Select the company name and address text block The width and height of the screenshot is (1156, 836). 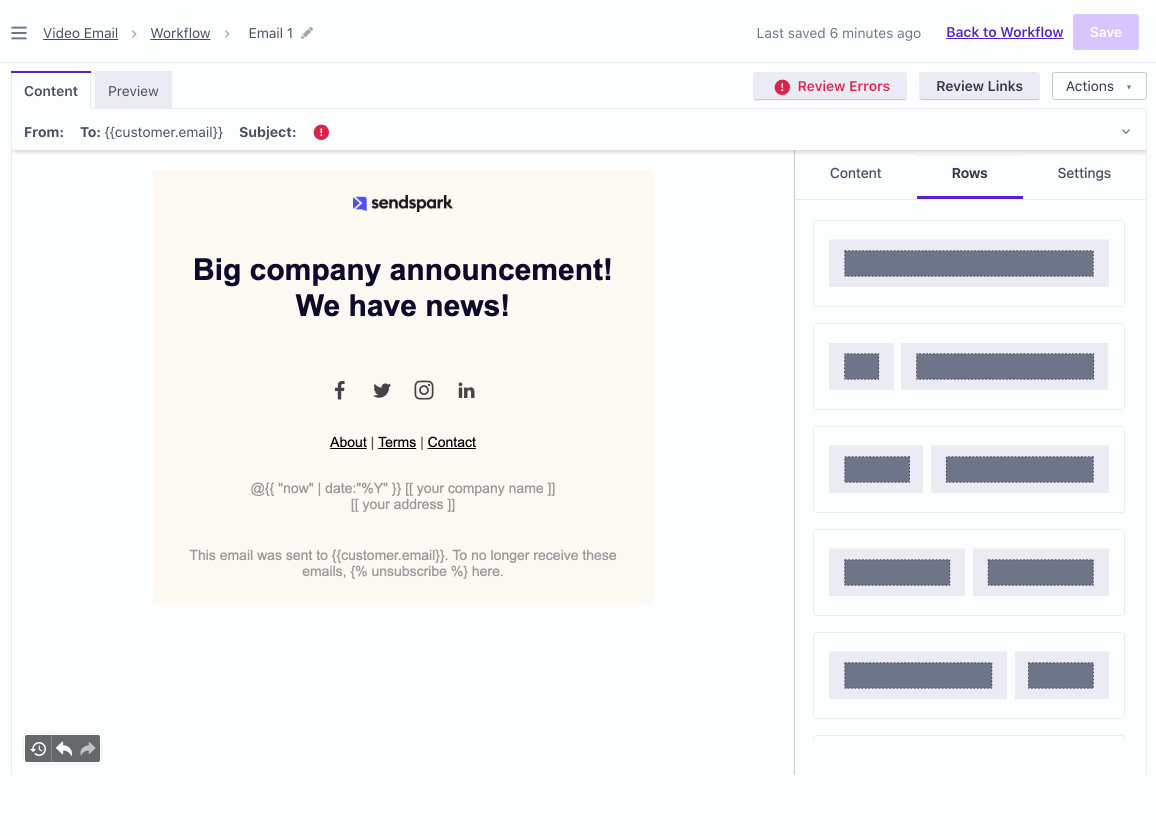403,496
